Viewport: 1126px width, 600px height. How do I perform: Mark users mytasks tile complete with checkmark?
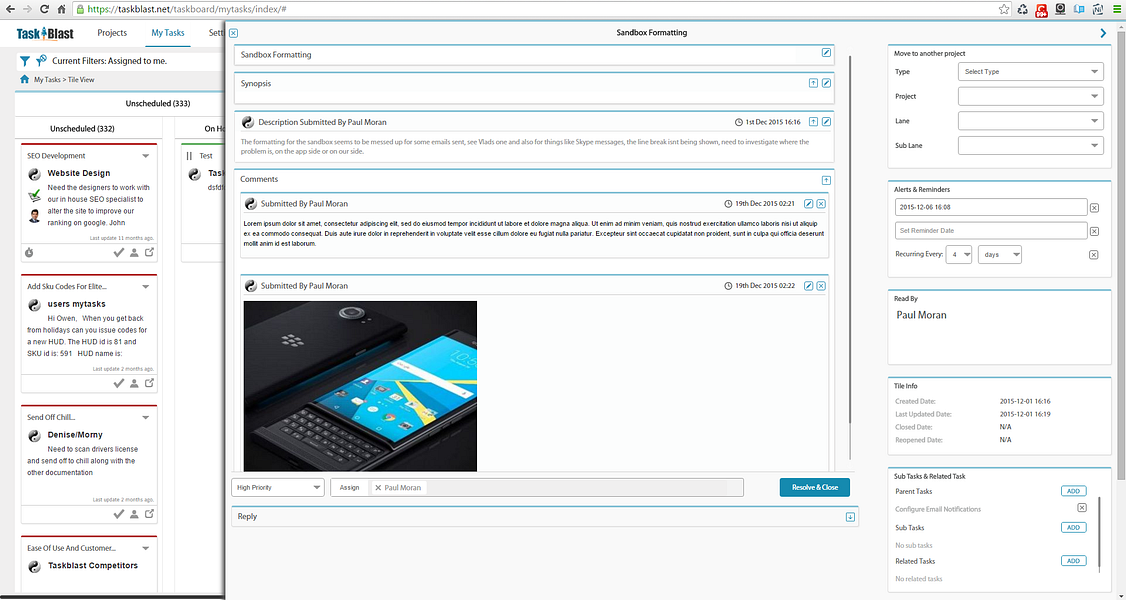coord(119,383)
